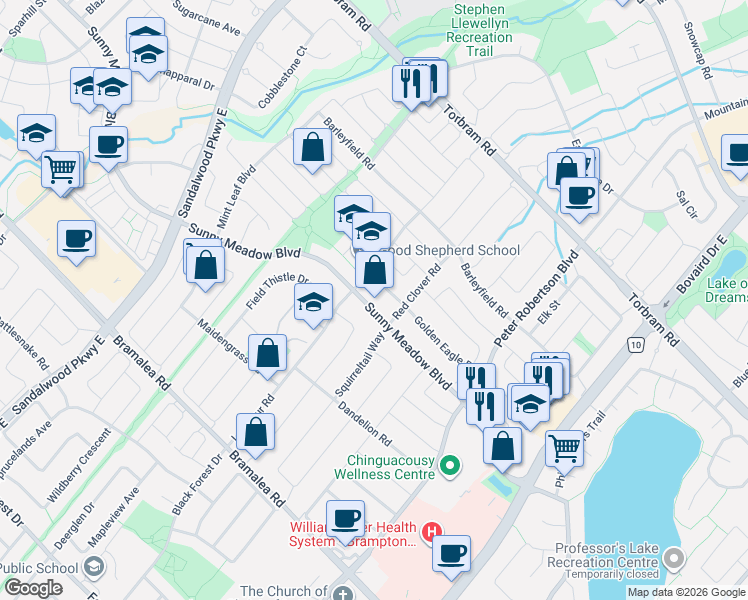Open the shopping cart marker near Sandalwood Pkwy
This screenshot has height=600, width=748.
61,170
